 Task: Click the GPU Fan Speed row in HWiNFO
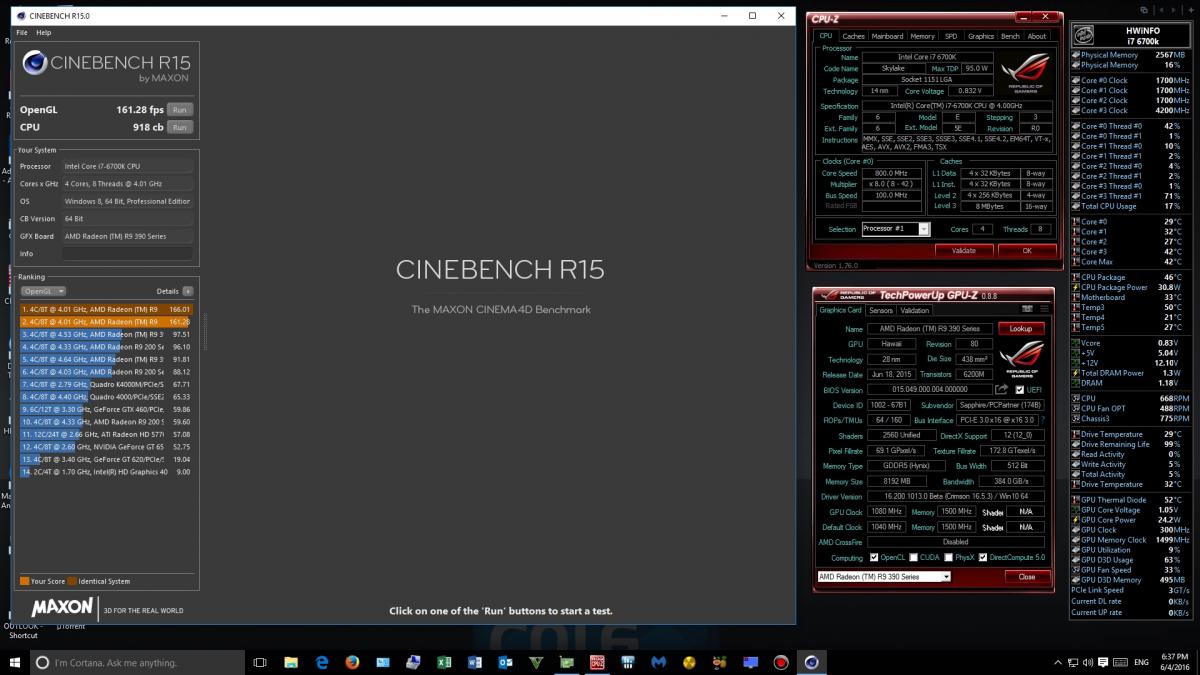tap(1133, 570)
